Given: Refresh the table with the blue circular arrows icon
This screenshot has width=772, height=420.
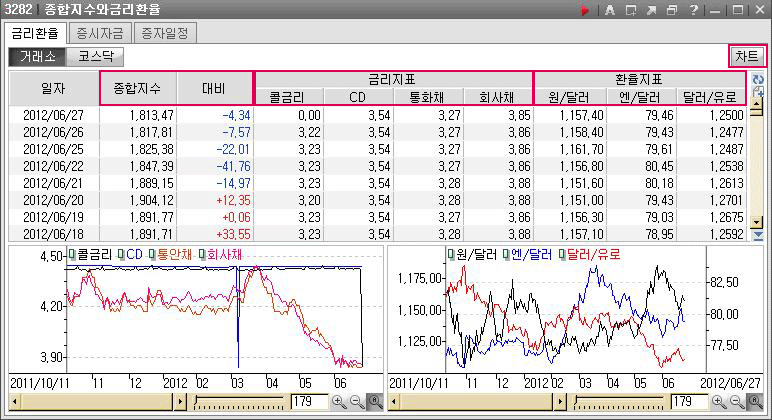Looking at the screenshot, I should click(758, 79).
